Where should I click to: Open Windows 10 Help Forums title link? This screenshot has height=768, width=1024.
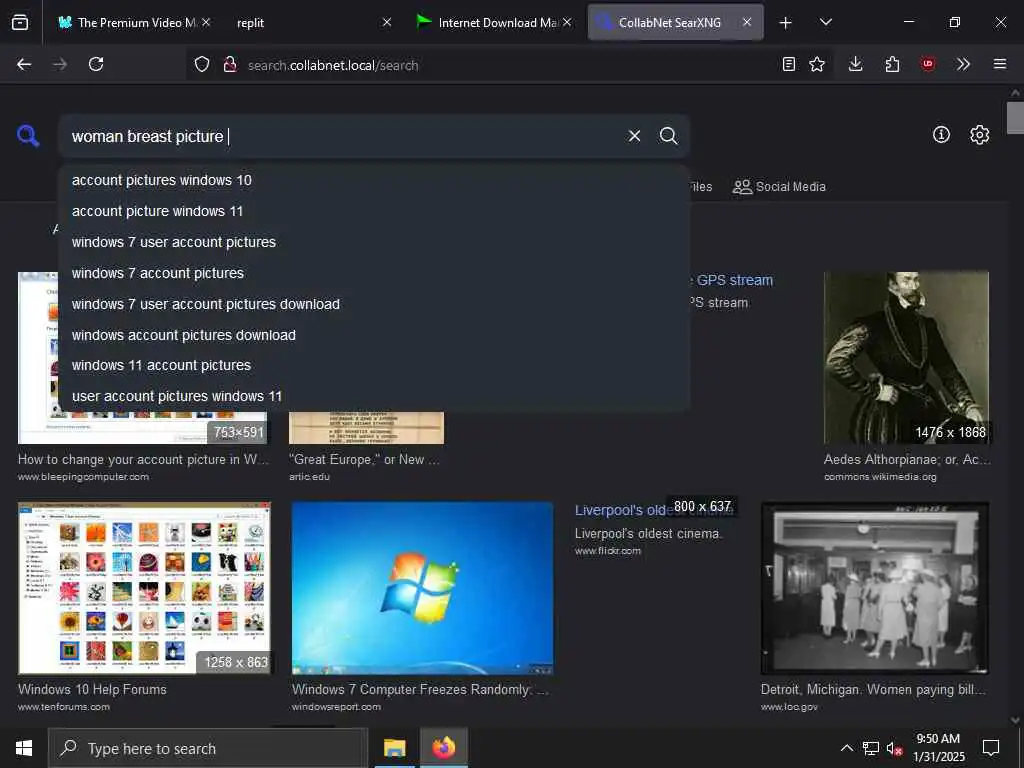[x=92, y=689]
